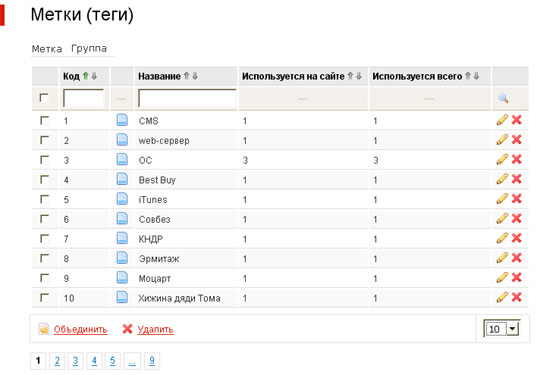Check Хижина дяди Тома row checkbox
This screenshot has width=537, height=375.
pyautogui.click(x=45, y=298)
